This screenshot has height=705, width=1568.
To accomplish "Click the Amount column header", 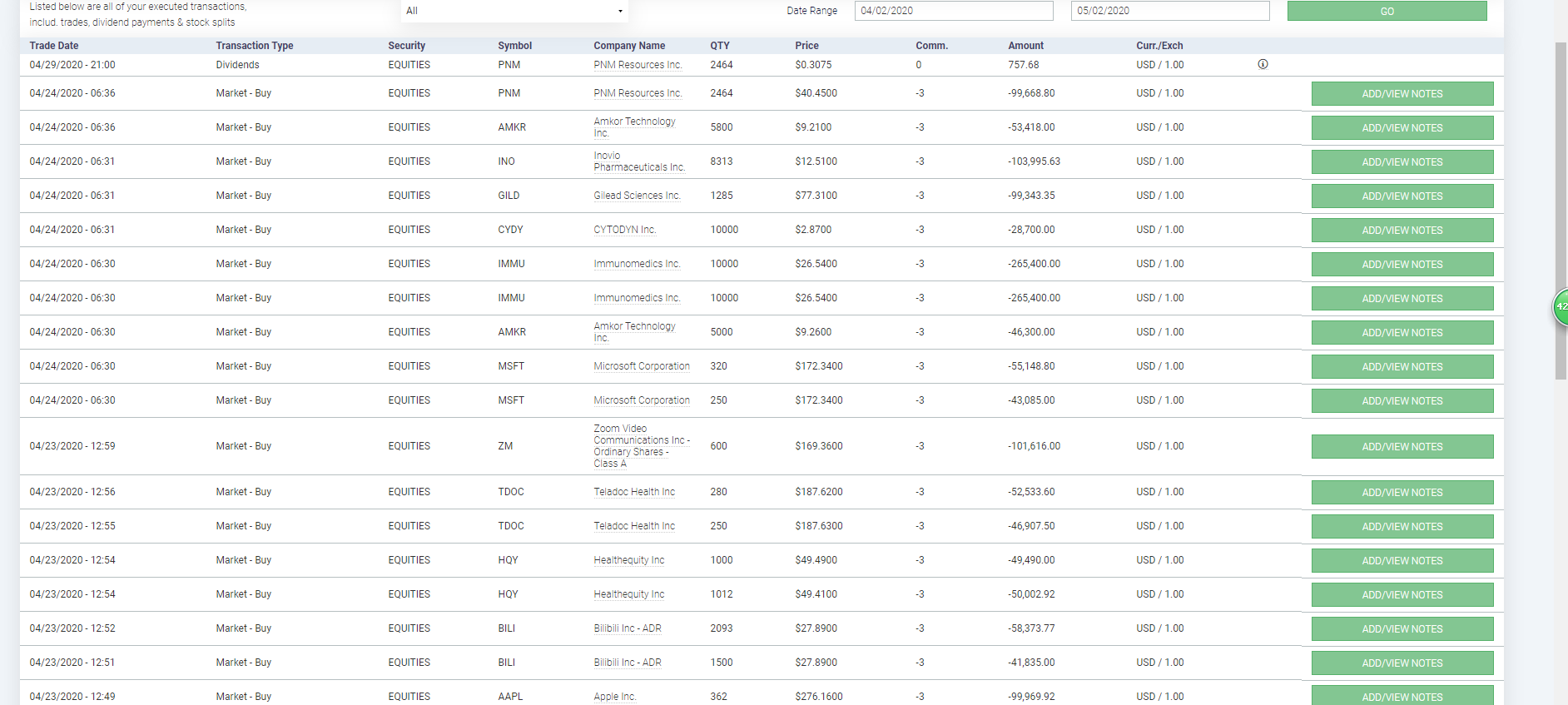I will (1025, 46).
